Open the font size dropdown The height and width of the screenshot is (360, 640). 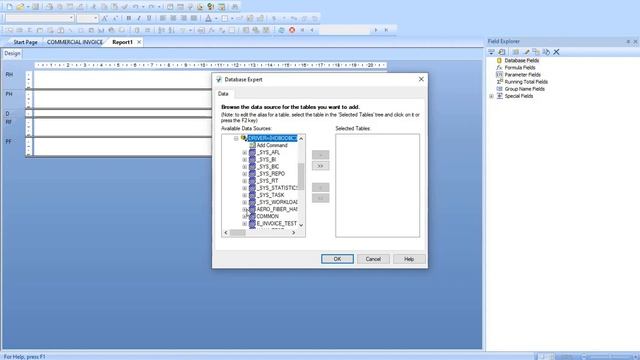(x=96, y=18)
